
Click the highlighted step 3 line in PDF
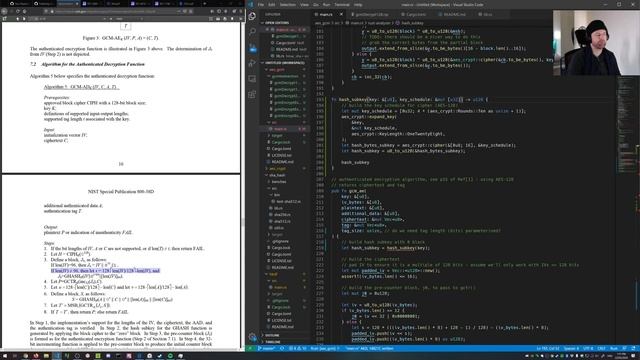(x=105, y=271)
